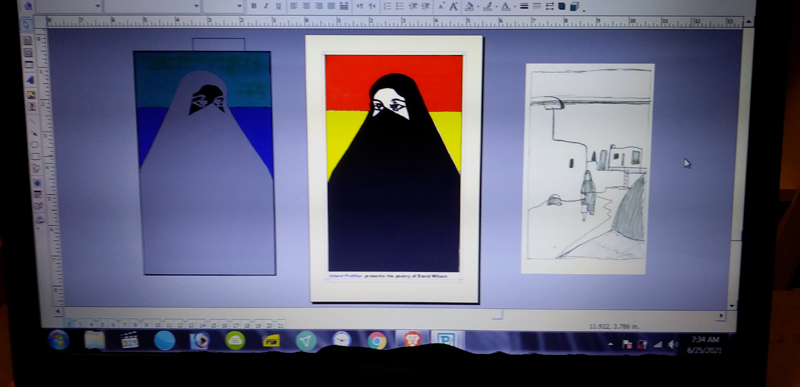Apply 3-D Style to selected object

pyautogui.click(x=574, y=7)
